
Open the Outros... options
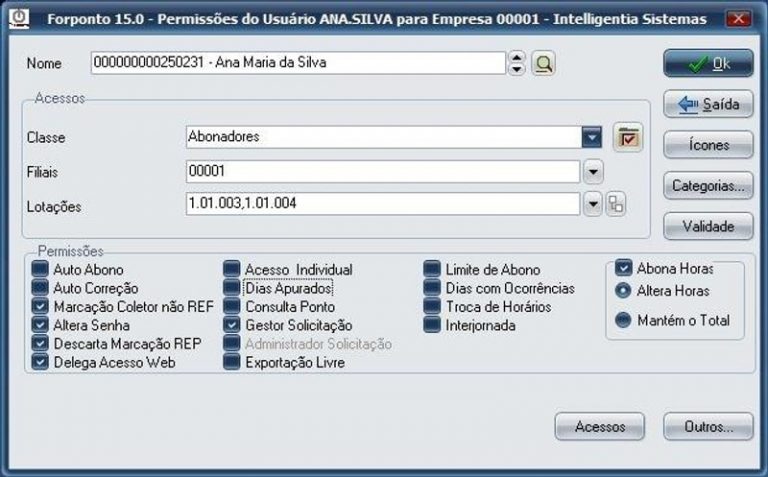[708, 426]
